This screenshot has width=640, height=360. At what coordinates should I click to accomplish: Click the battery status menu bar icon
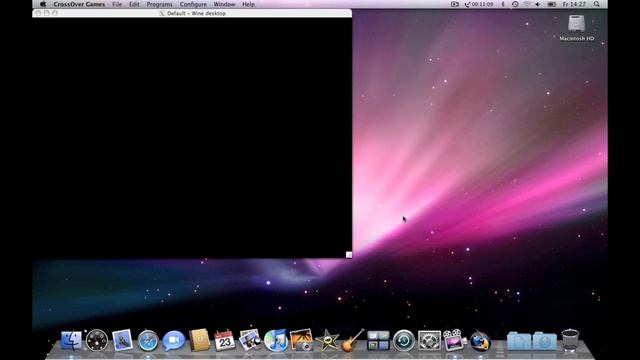pyautogui.click(x=551, y=4)
